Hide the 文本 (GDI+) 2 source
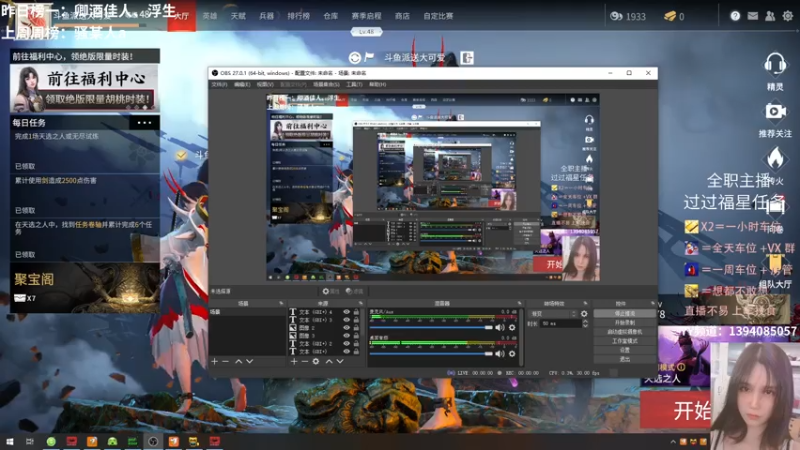 tap(346, 344)
